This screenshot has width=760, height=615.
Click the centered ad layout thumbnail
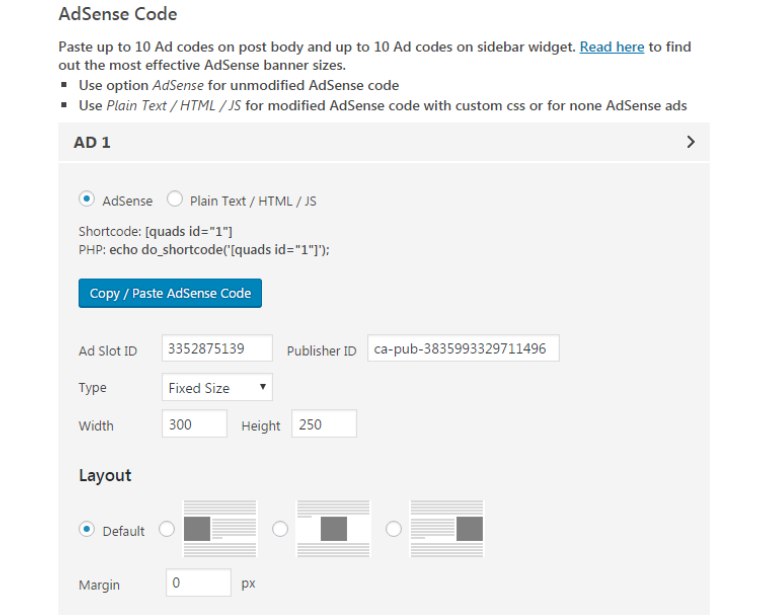(x=333, y=529)
